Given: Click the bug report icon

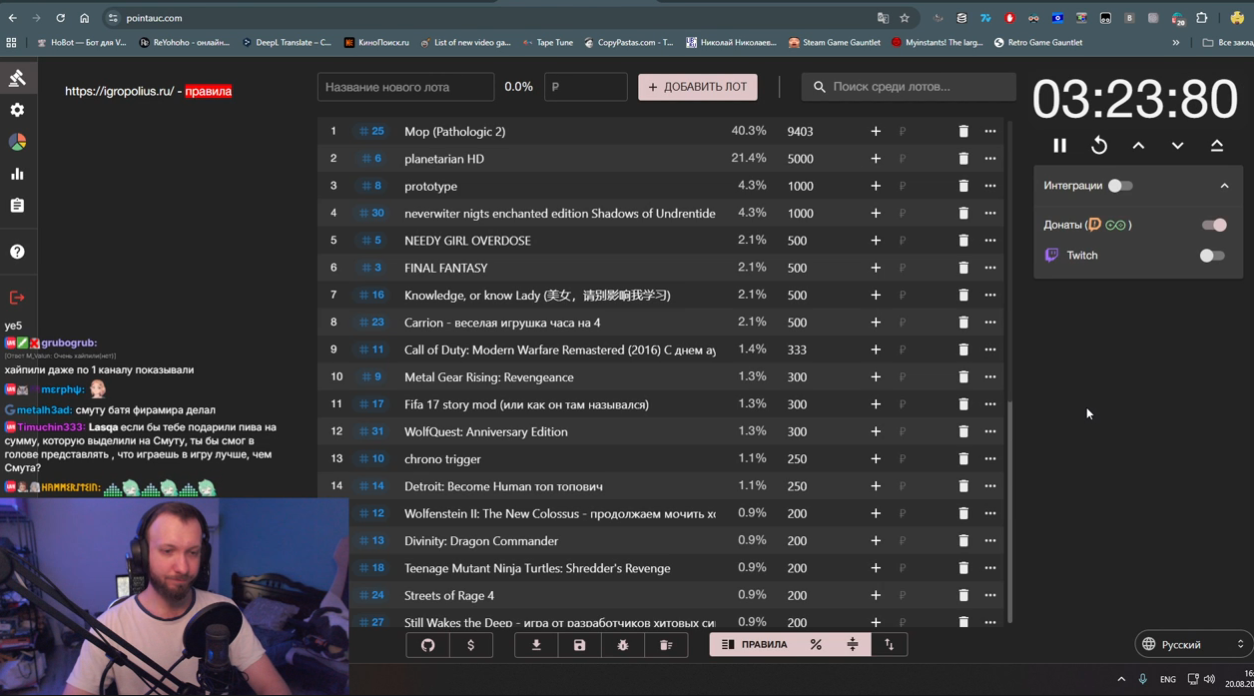Looking at the screenshot, I should tap(623, 645).
